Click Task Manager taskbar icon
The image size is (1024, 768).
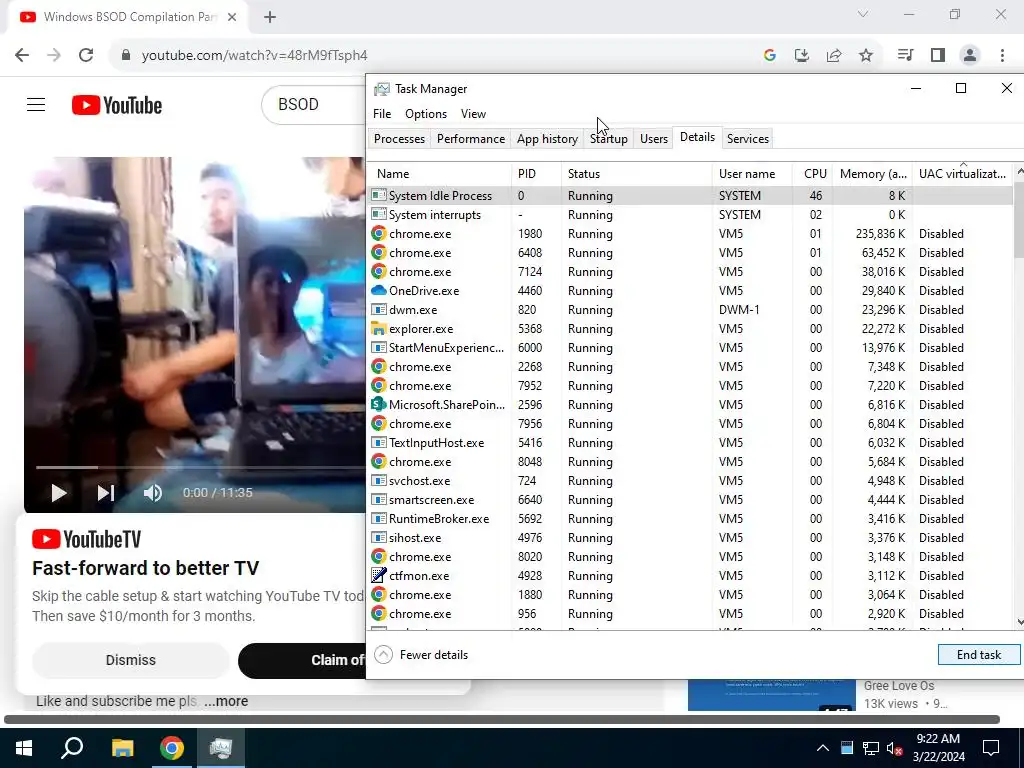(221, 748)
